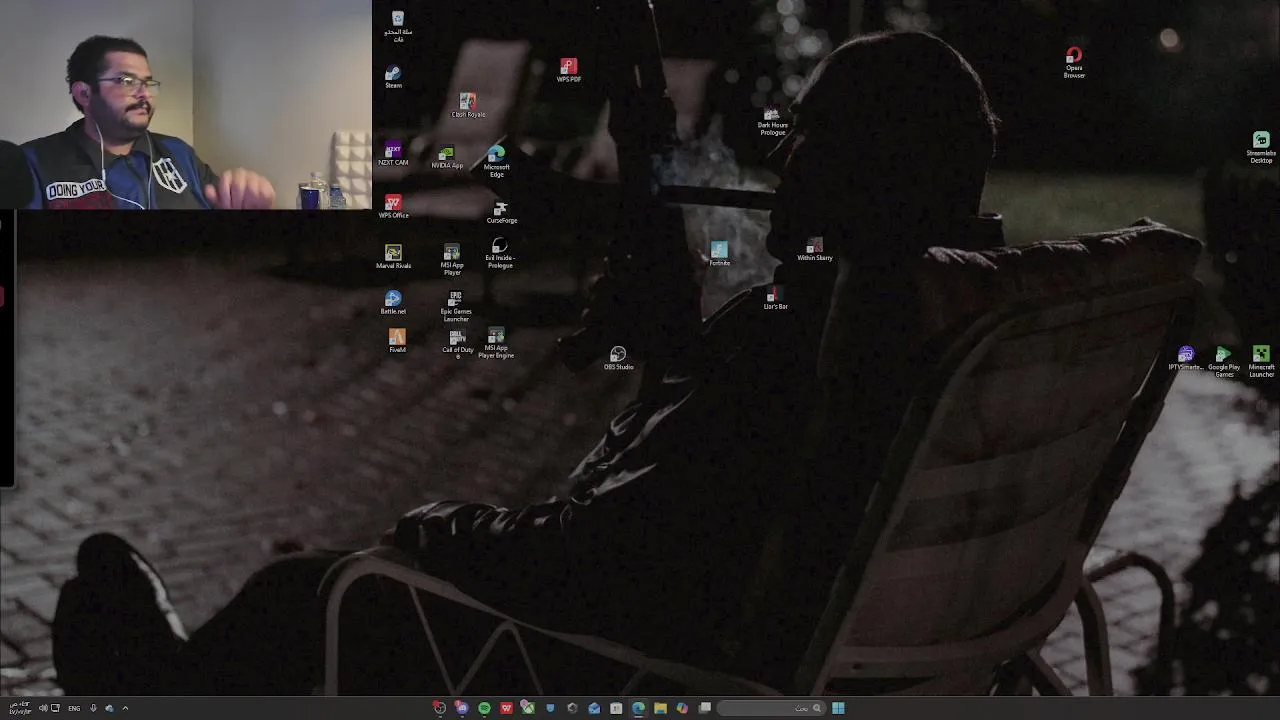Select the Battle.net desktop icon
Image resolution: width=1280 pixels, height=720 pixels.
coord(393,303)
